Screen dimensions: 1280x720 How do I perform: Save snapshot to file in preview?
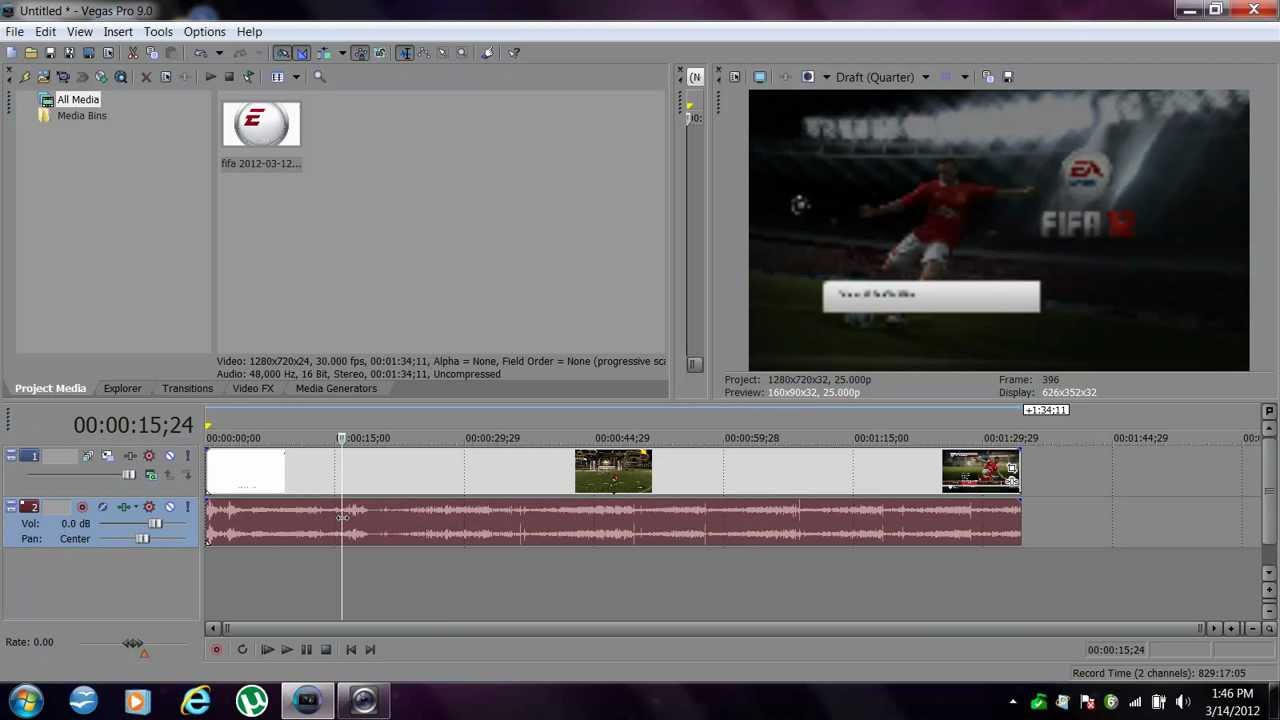point(1007,77)
